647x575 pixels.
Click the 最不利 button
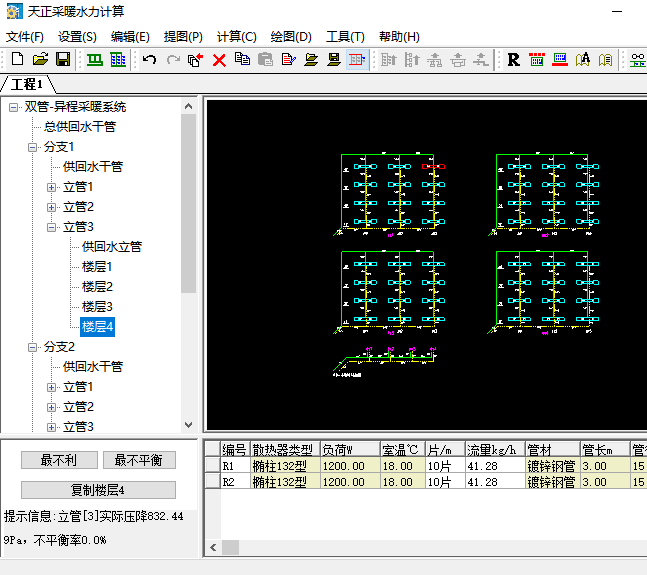(59, 460)
